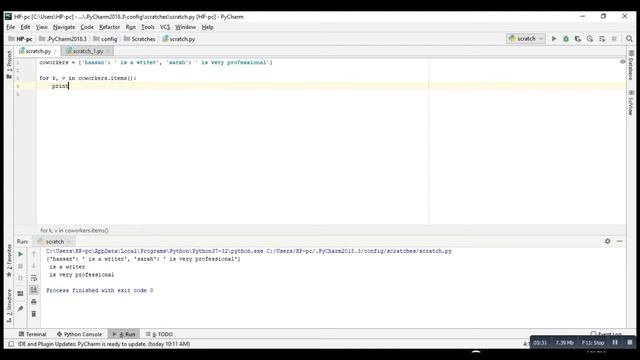Click the .PyCharm2018.3 breadcrumb folder
Image resolution: width=640 pixels, height=360 pixels.
pos(63,39)
